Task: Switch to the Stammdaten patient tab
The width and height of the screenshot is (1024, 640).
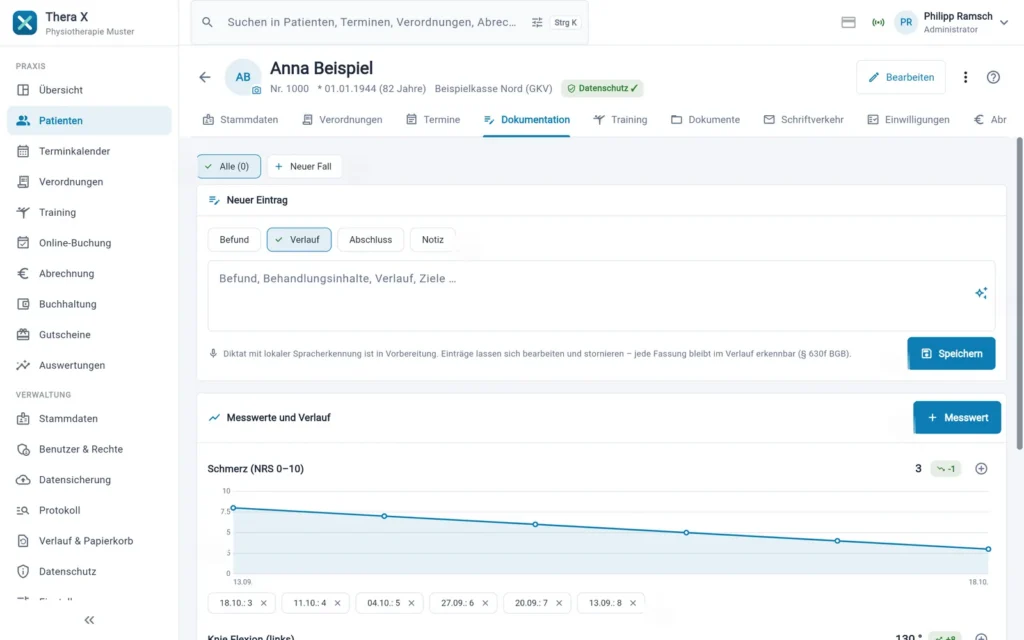Action: [x=240, y=120]
